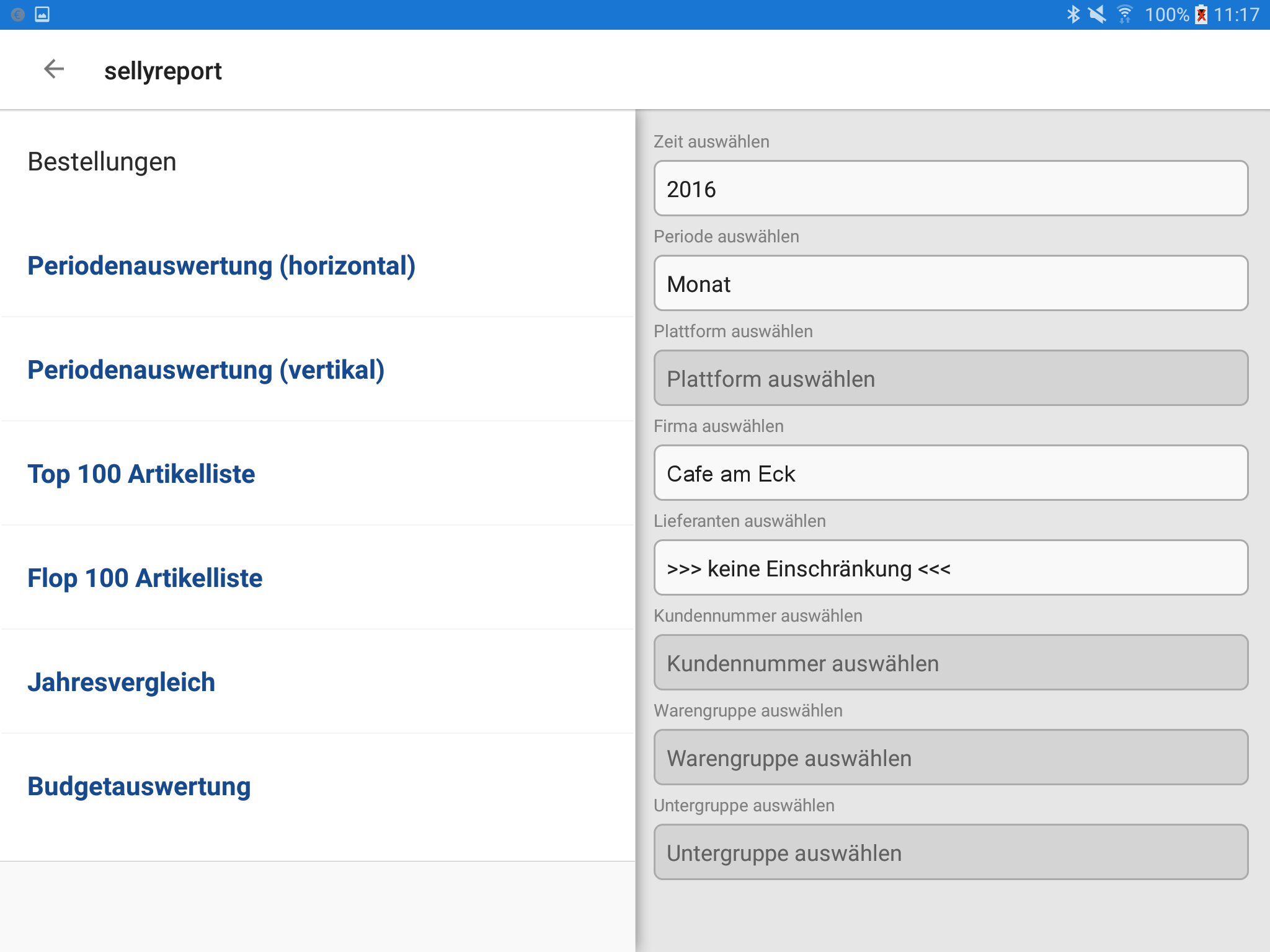Tap the back arrow icon
Image resolution: width=1270 pixels, height=952 pixels.
54,69
